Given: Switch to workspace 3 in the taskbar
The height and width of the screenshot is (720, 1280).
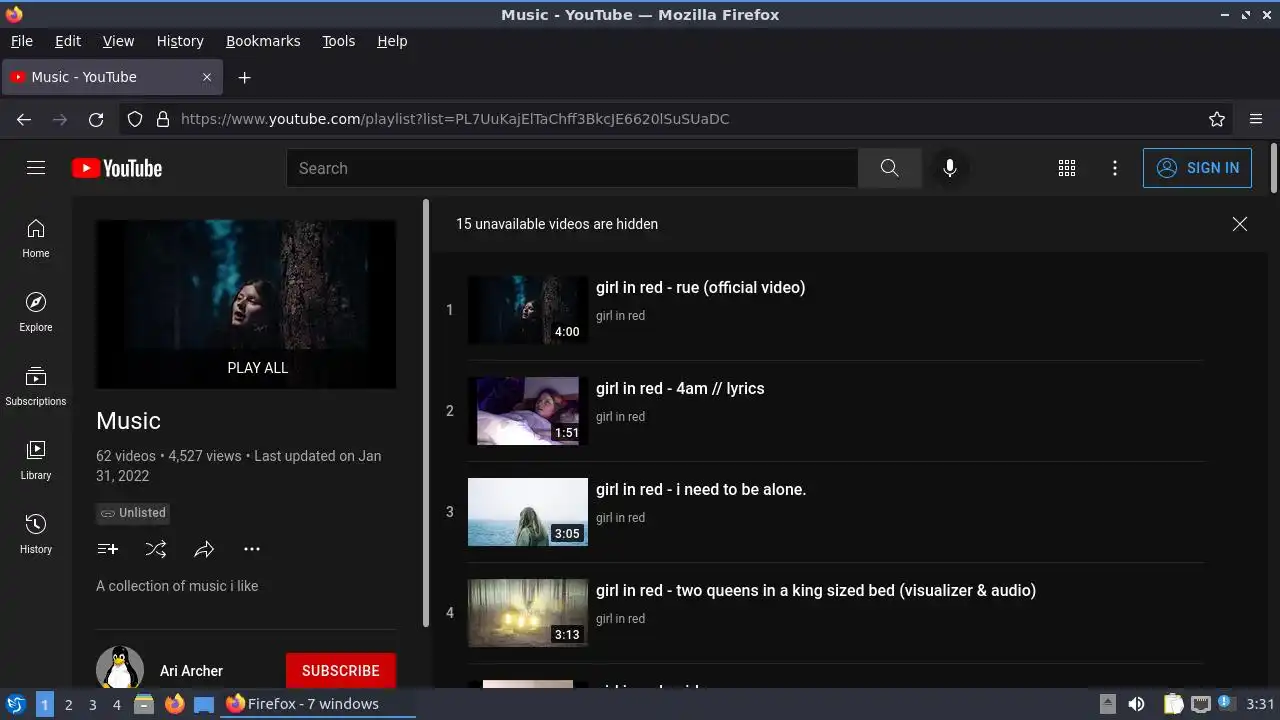Looking at the screenshot, I should 92,704.
